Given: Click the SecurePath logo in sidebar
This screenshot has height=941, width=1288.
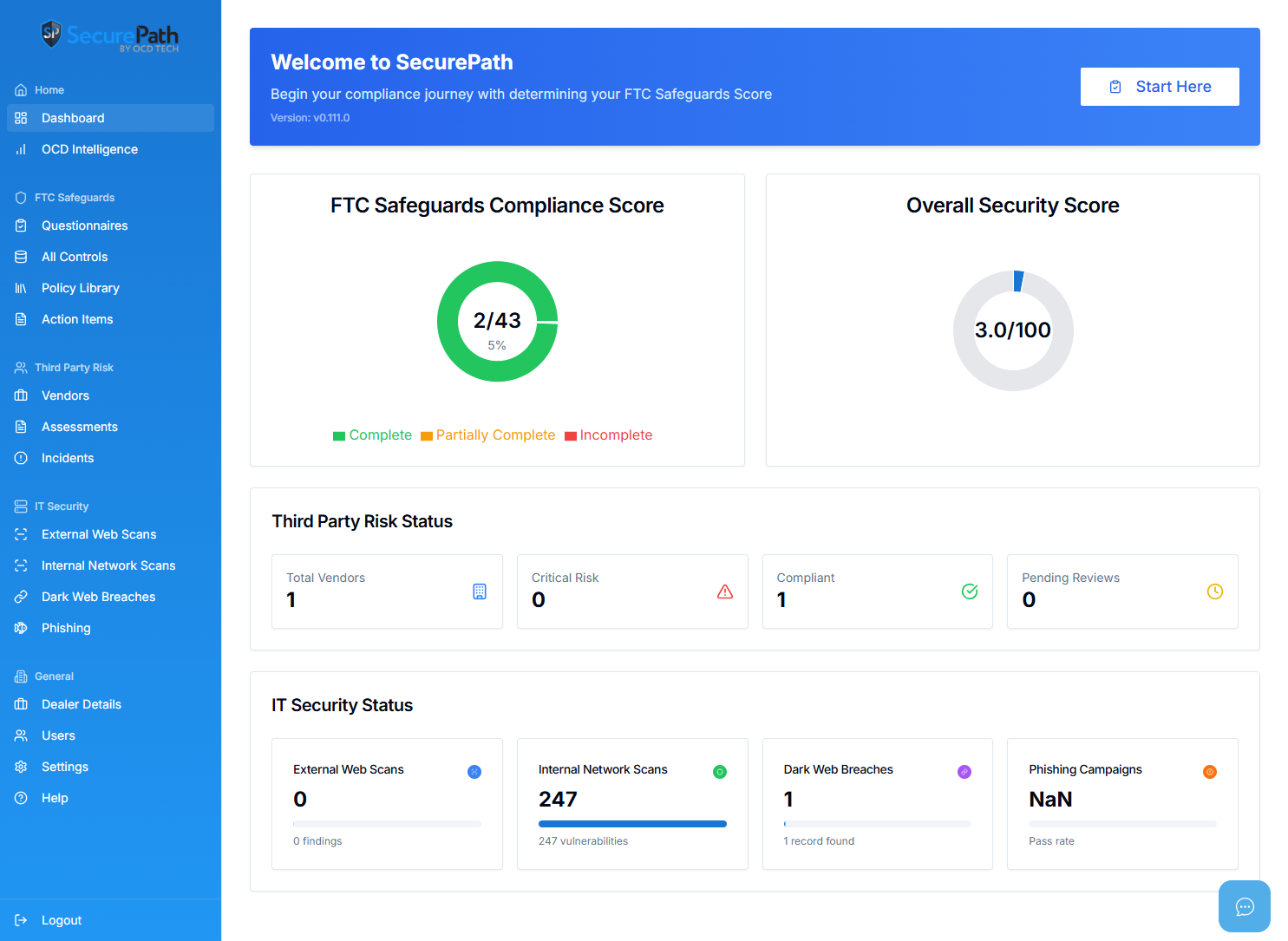Looking at the screenshot, I should (x=110, y=36).
